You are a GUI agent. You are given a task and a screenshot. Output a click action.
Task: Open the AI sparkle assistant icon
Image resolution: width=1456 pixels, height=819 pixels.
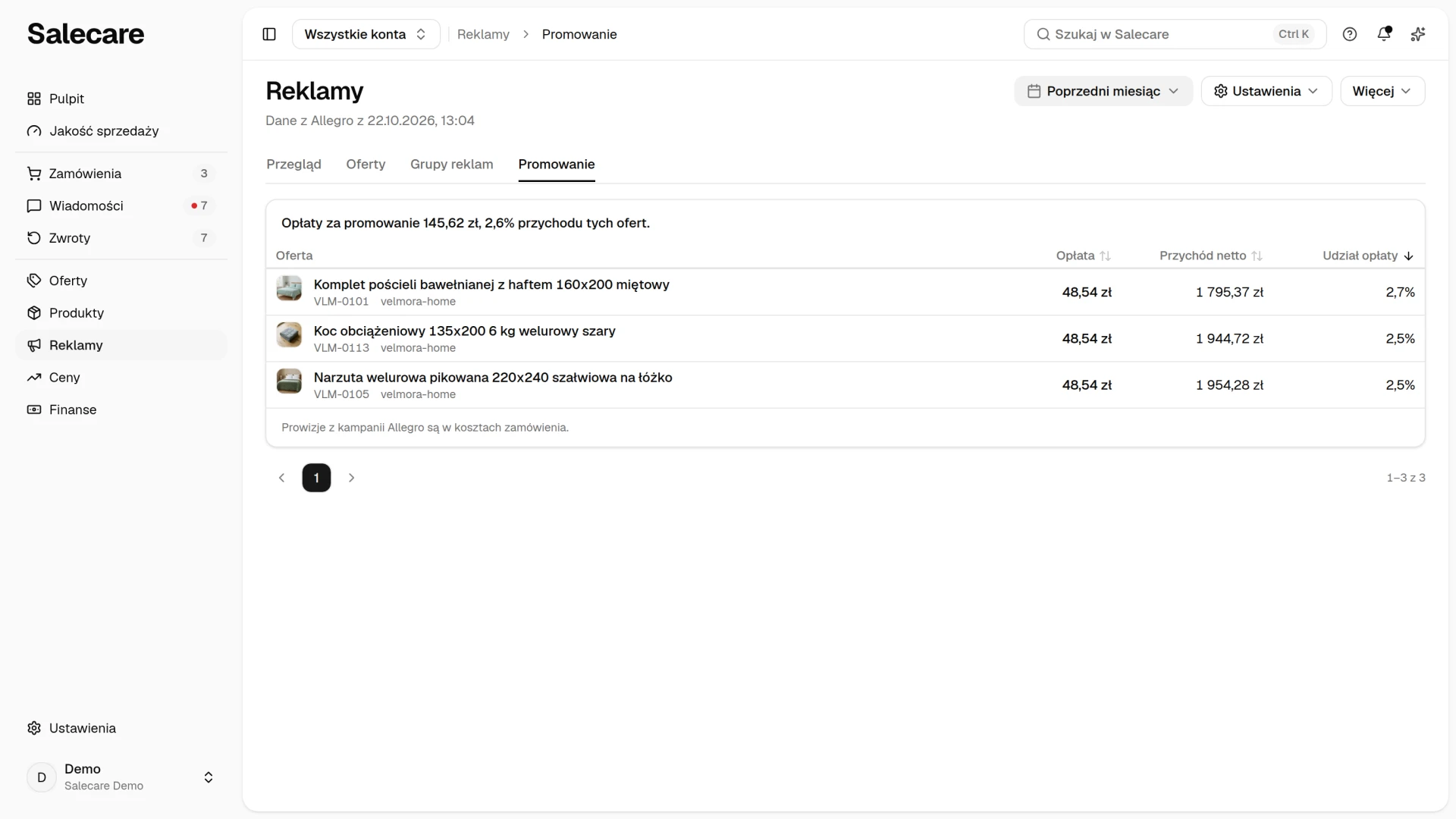pyautogui.click(x=1418, y=34)
